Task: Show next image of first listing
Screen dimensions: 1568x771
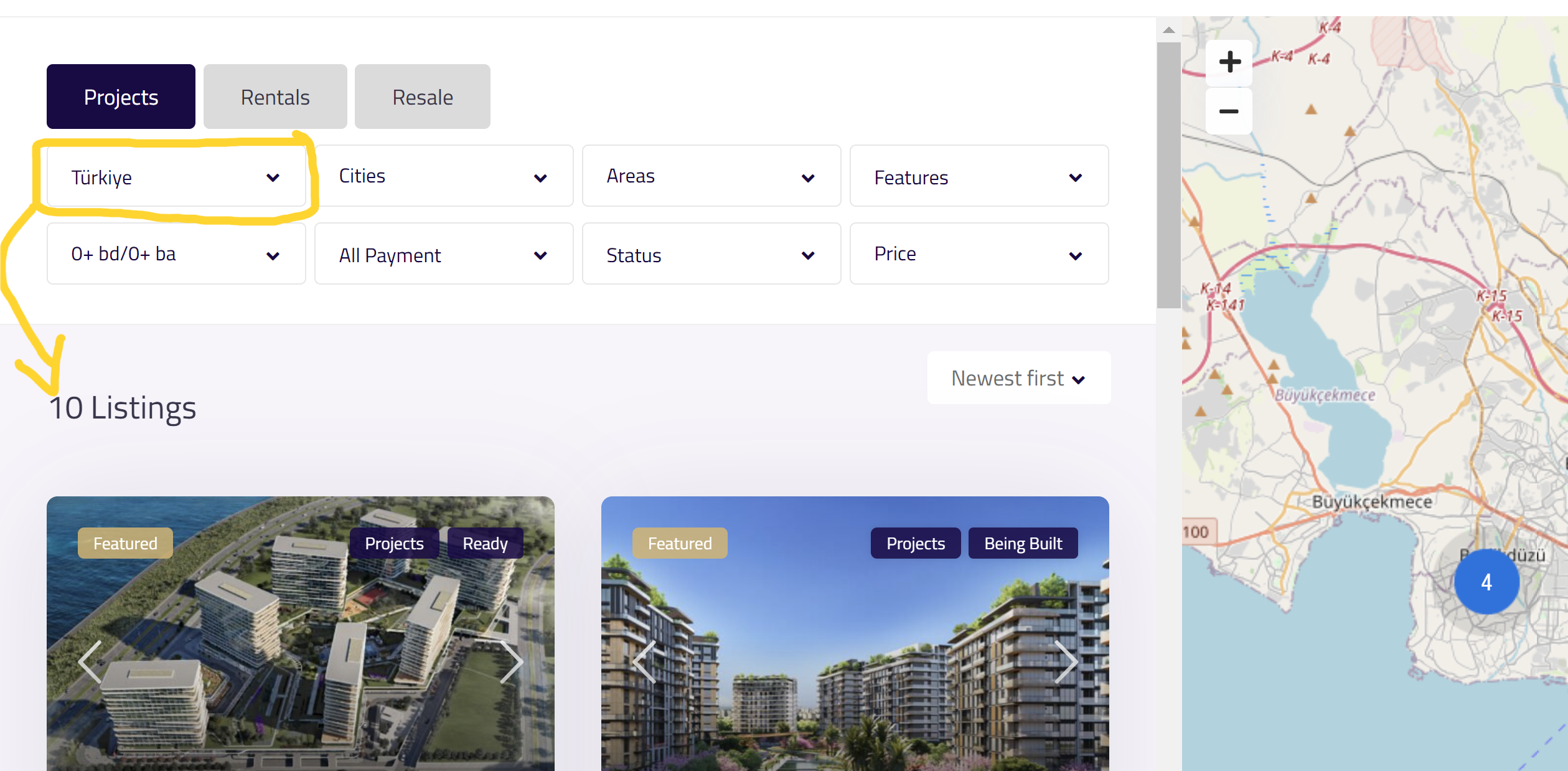Action: (511, 661)
